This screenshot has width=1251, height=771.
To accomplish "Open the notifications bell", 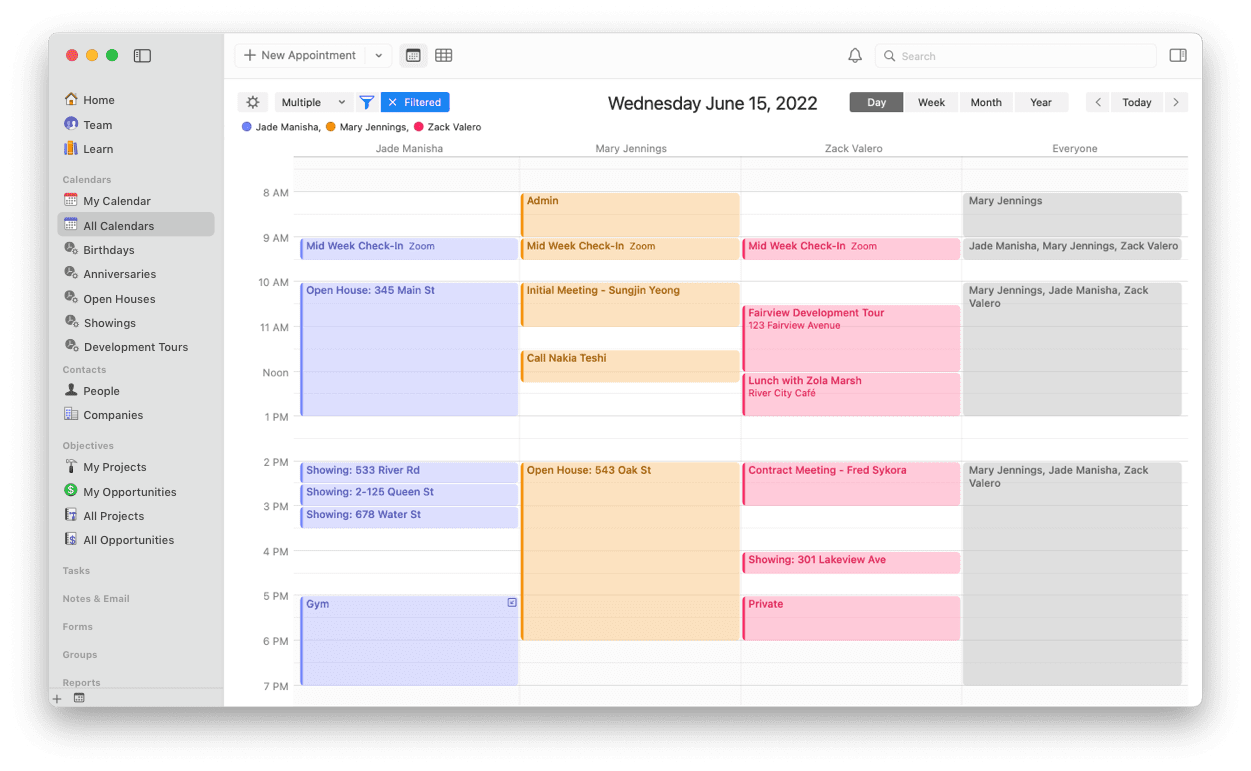I will click(855, 56).
